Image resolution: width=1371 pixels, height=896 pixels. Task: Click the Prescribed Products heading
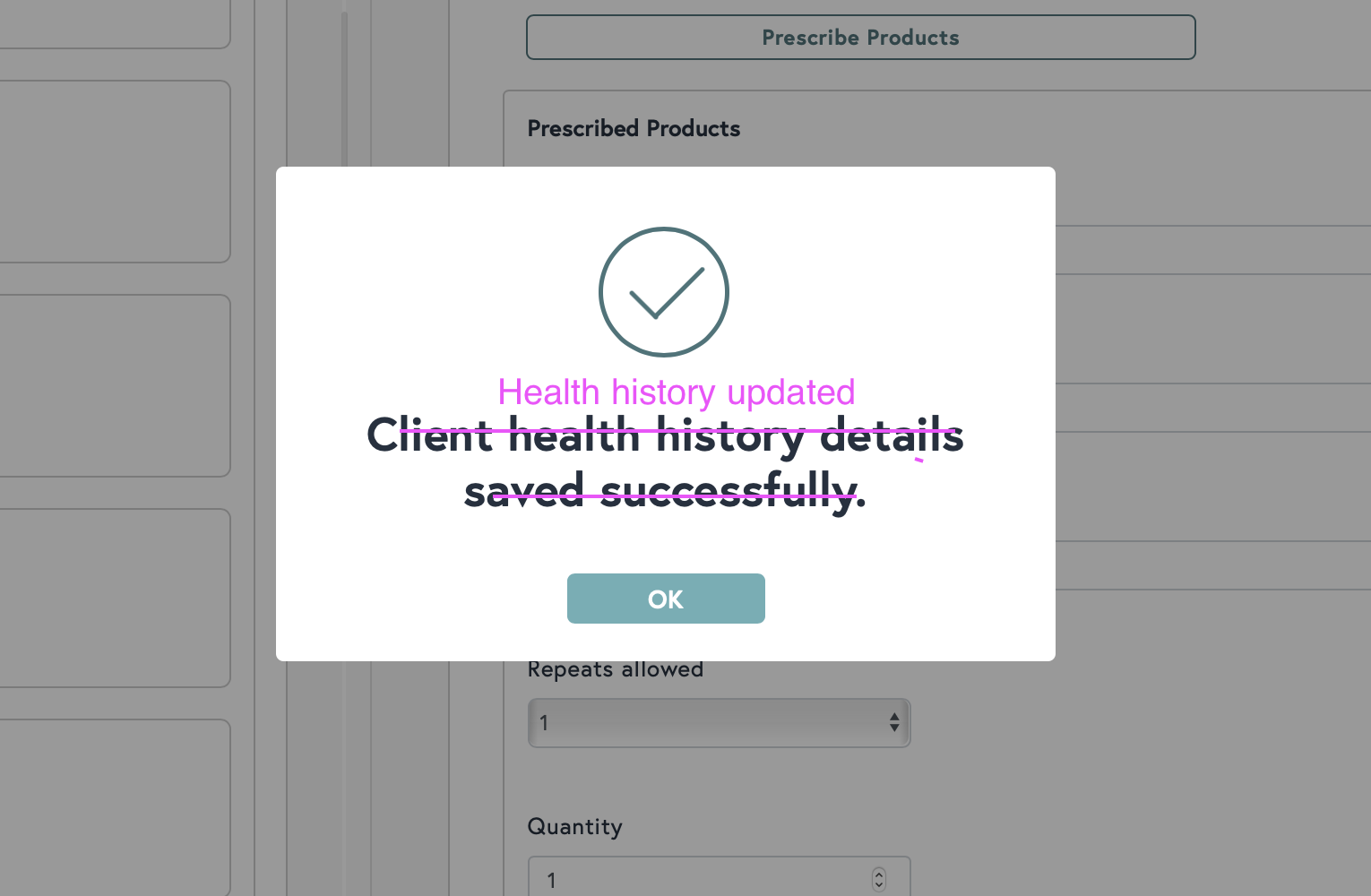[634, 129]
